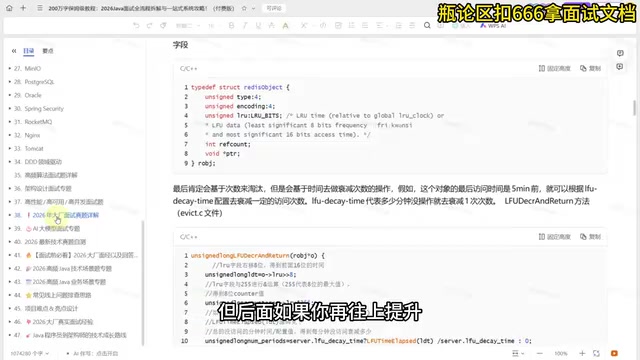Open the page layout dropdown in status bar
640x360 pixels.
click(518, 353)
